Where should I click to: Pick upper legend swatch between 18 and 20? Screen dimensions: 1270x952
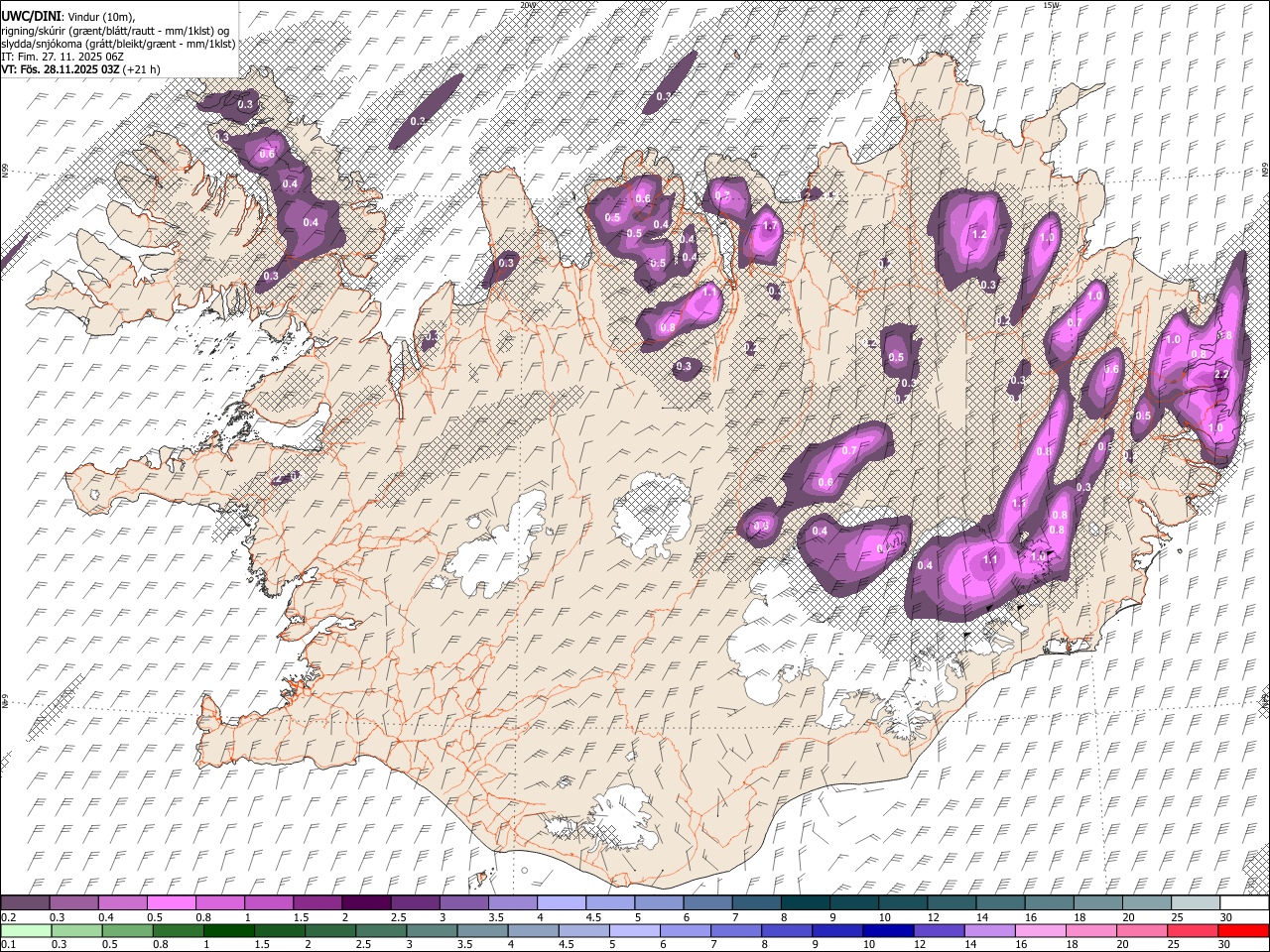coord(1097,903)
